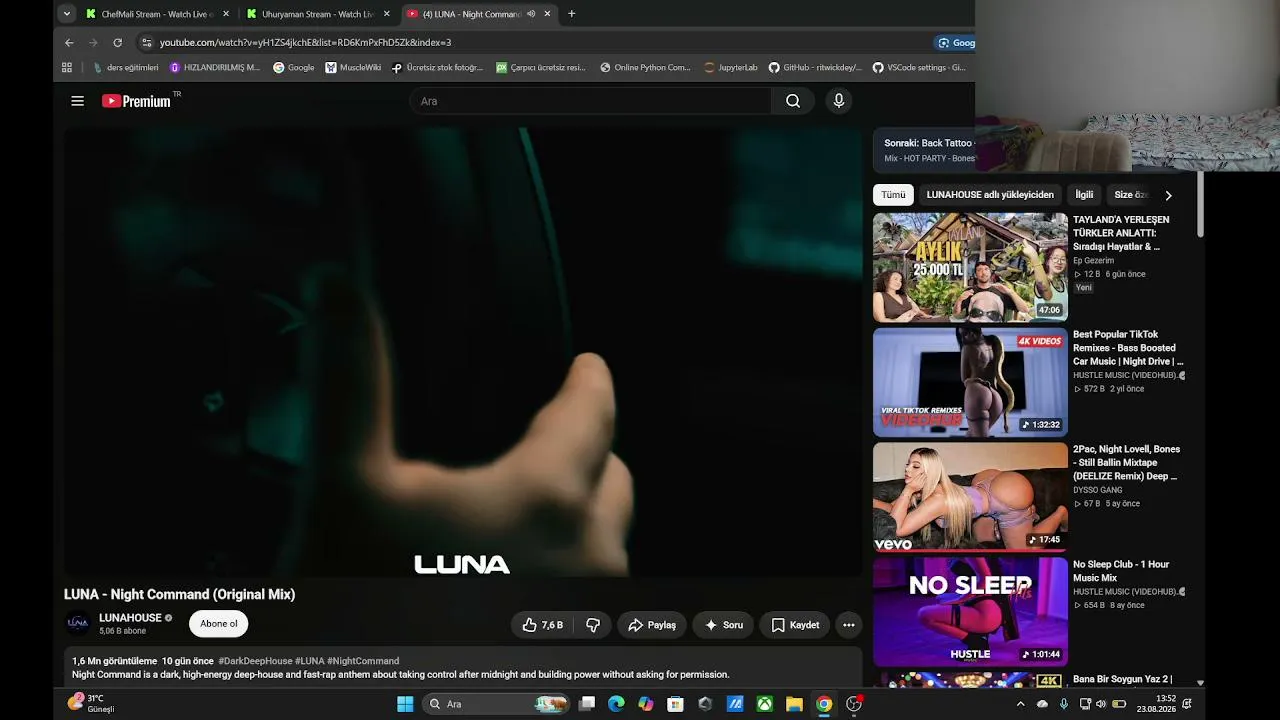Open the LUNAHOUSE channel avatar

[x=78, y=624]
